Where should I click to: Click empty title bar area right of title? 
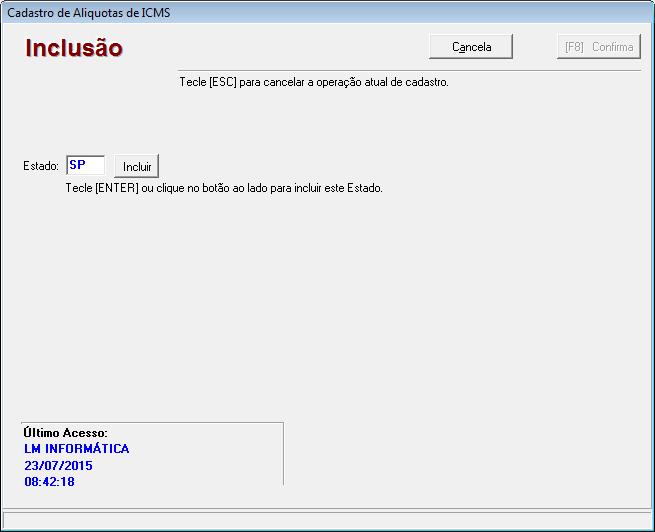click(x=400, y=12)
